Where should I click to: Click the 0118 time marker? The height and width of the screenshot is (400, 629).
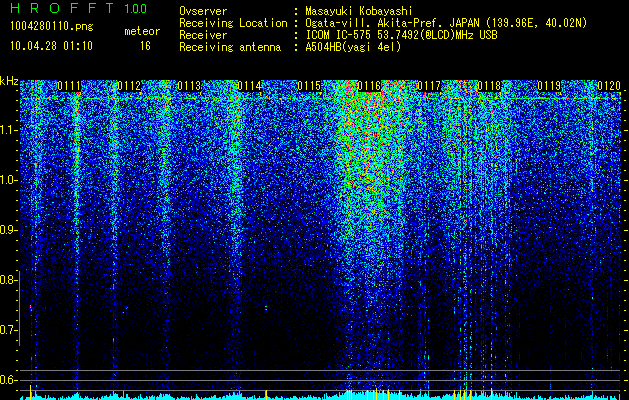point(489,86)
